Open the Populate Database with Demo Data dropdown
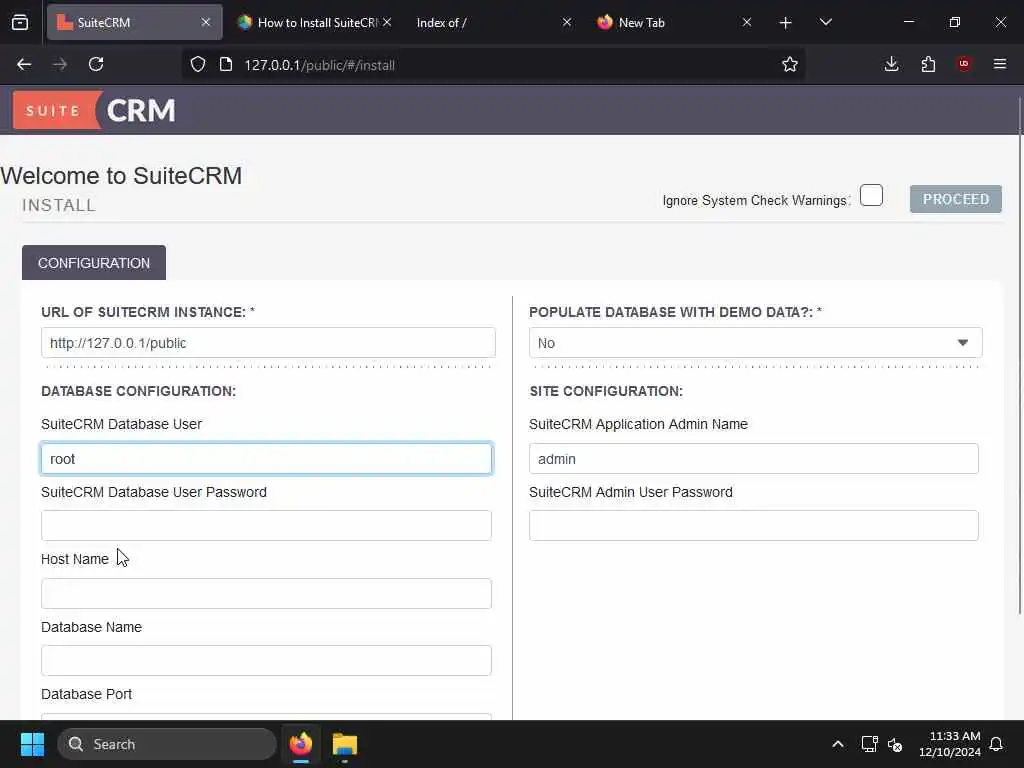 click(755, 343)
